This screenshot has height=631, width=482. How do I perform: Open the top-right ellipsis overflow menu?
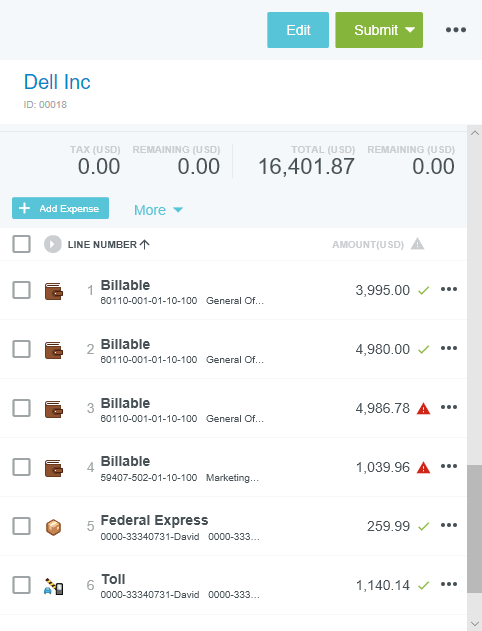point(455,30)
